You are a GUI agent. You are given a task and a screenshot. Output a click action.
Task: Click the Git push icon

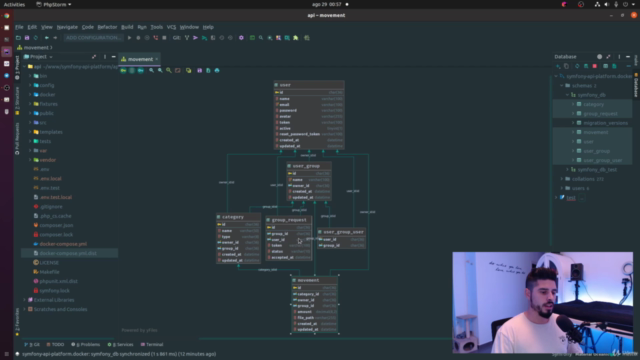(204, 38)
